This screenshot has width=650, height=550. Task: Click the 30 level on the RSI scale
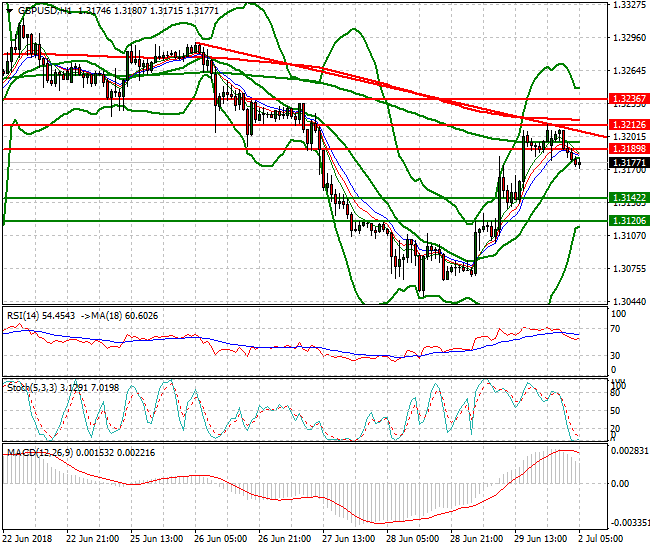tap(616, 356)
